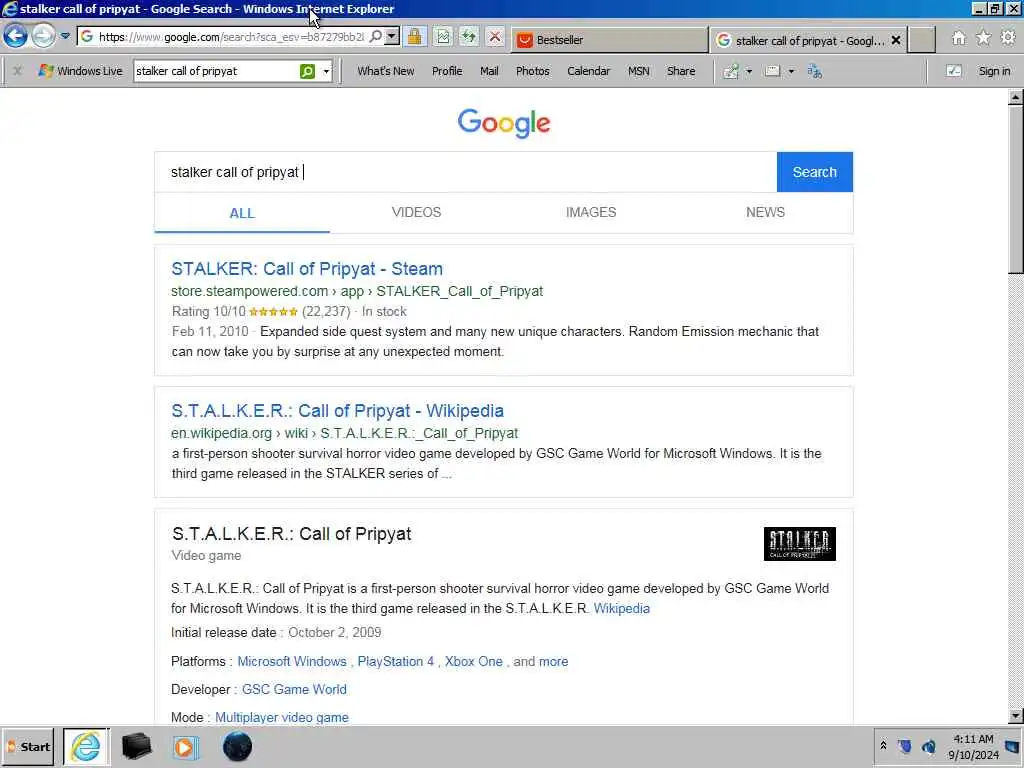Open a new blank tab
The image size is (1024, 768).
point(921,40)
